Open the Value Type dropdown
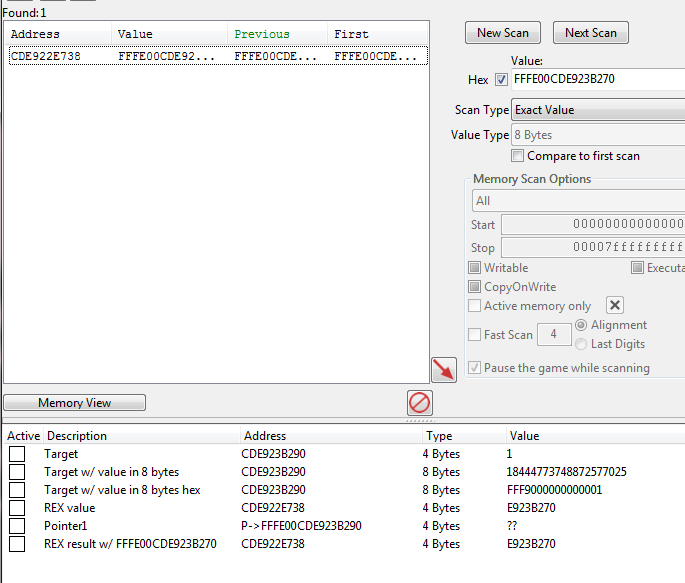 click(x=598, y=135)
